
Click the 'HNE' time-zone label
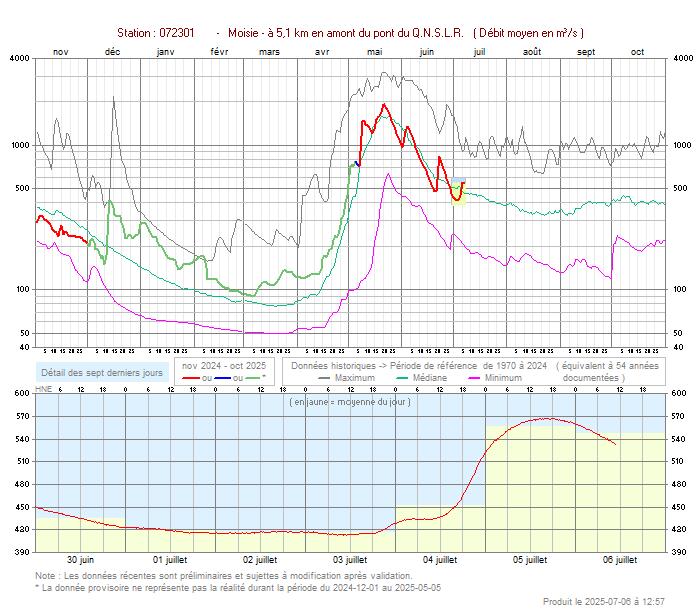43,389
